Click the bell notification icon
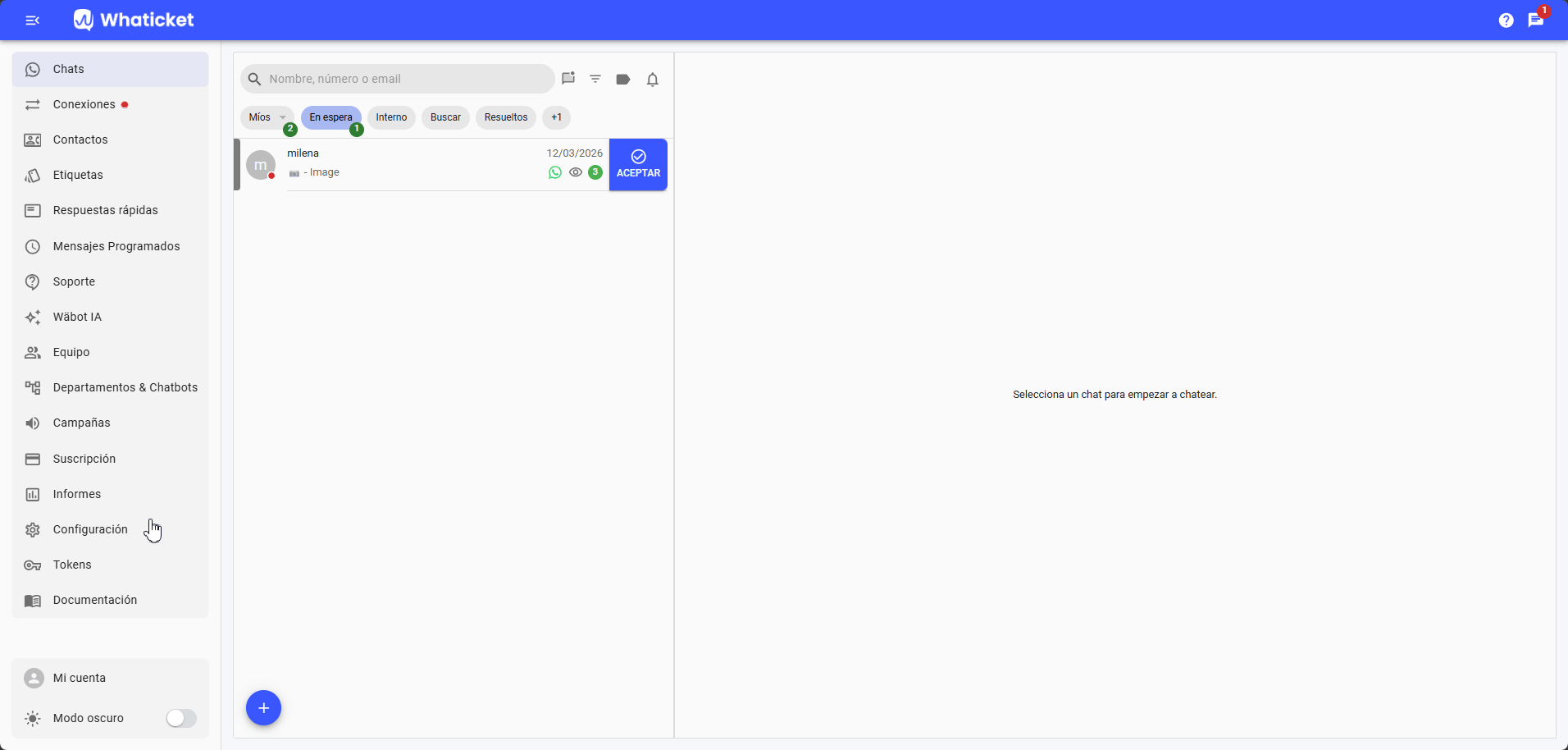The width and height of the screenshot is (1568, 750). 653,80
